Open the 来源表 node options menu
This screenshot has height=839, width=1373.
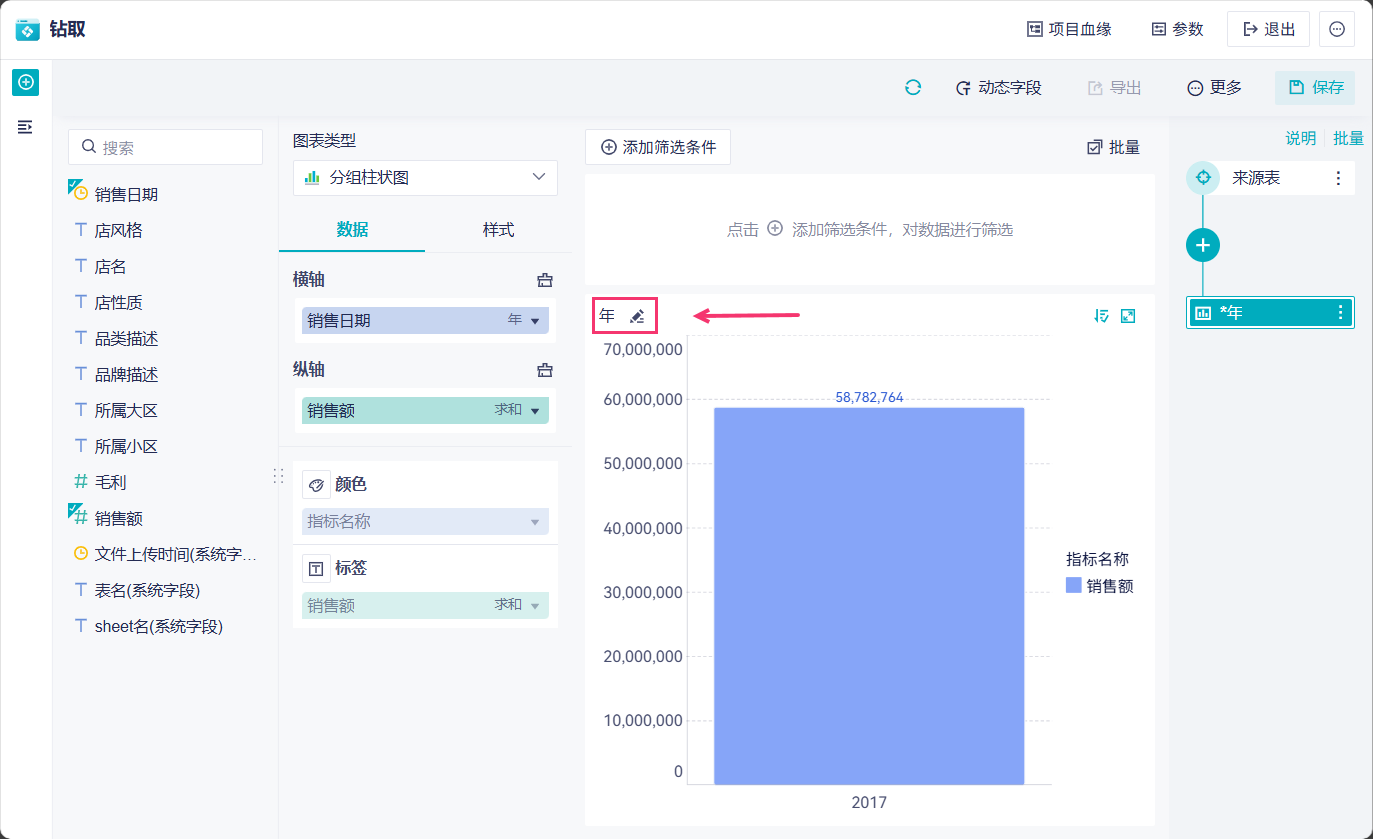[1338, 178]
